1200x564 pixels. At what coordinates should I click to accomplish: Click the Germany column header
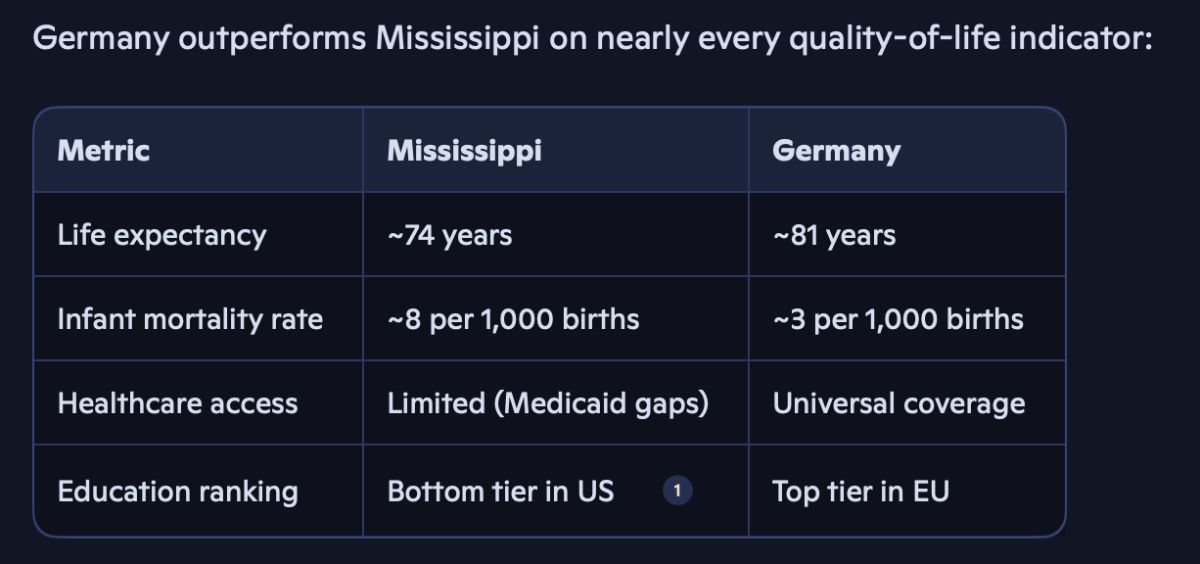tap(836, 151)
